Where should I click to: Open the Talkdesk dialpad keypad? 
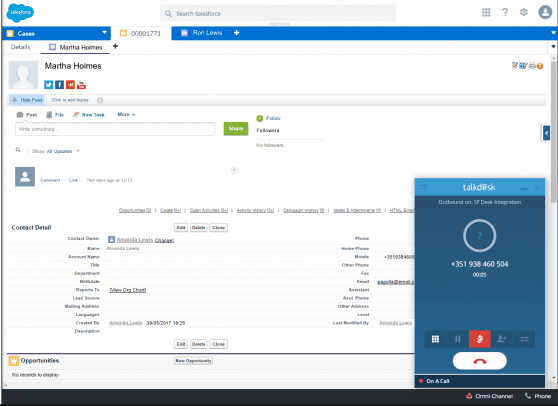(x=435, y=339)
